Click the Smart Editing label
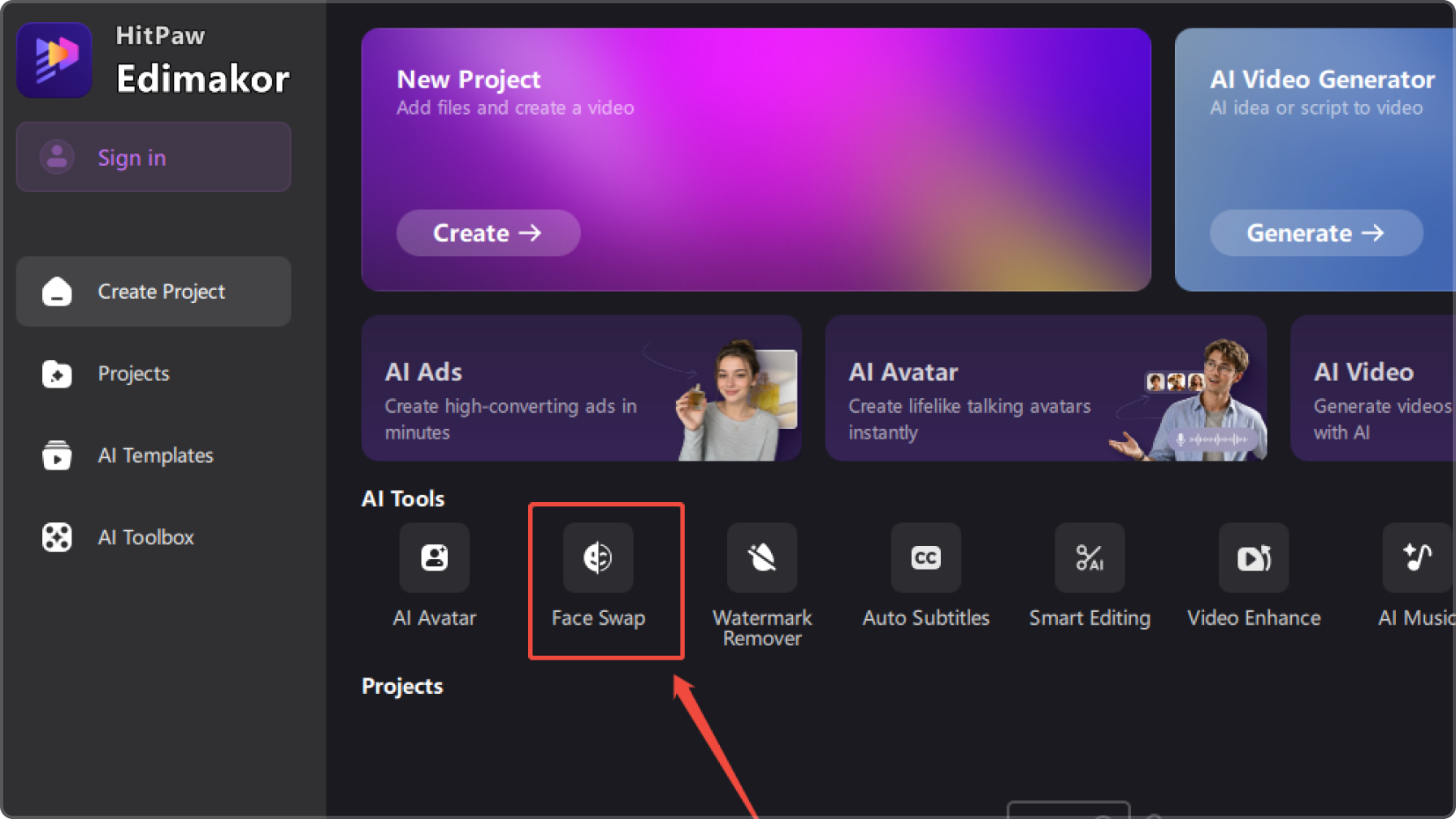The image size is (1456, 819). tap(1090, 617)
